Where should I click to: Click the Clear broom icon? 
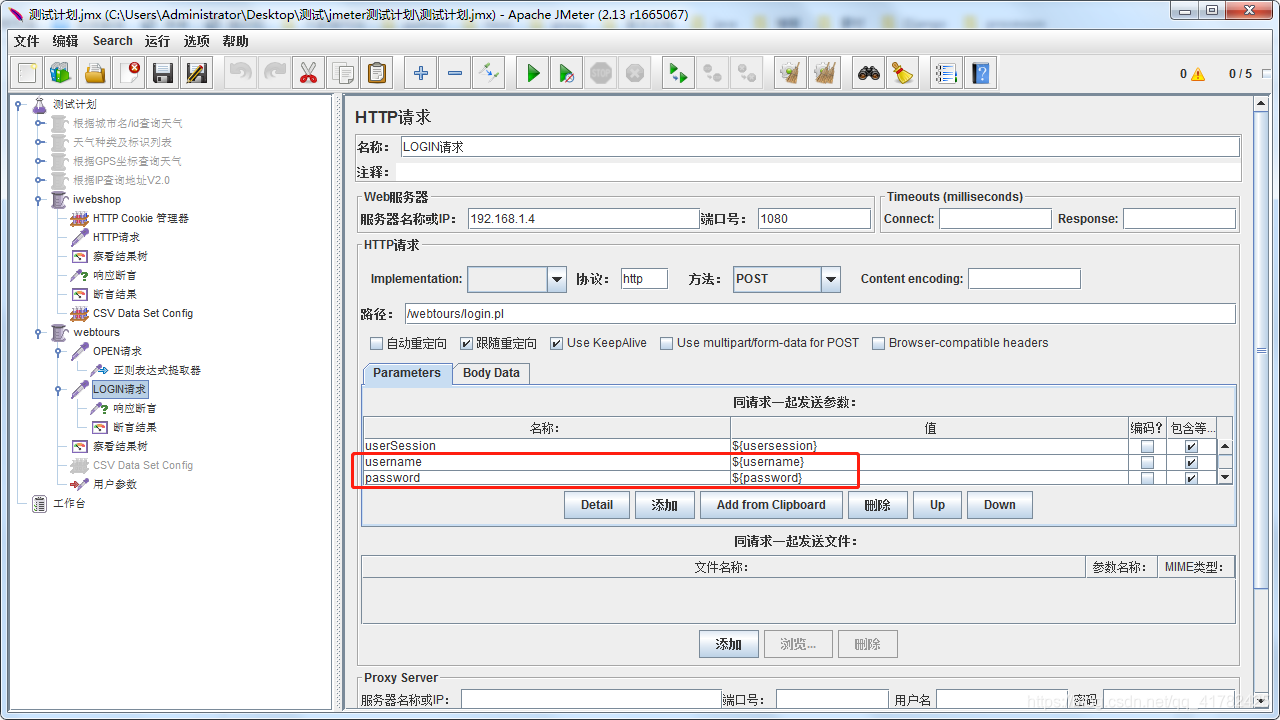791,73
